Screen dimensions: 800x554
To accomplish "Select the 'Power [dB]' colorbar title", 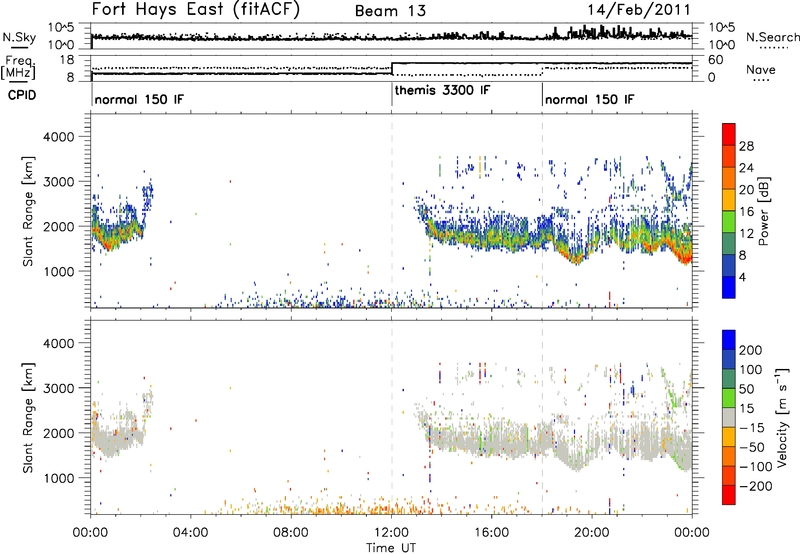I will click(764, 211).
